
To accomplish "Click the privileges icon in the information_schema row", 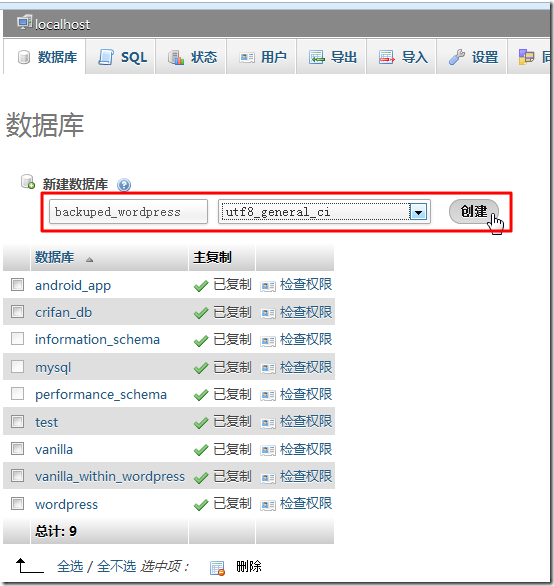I will (x=268, y=341).
